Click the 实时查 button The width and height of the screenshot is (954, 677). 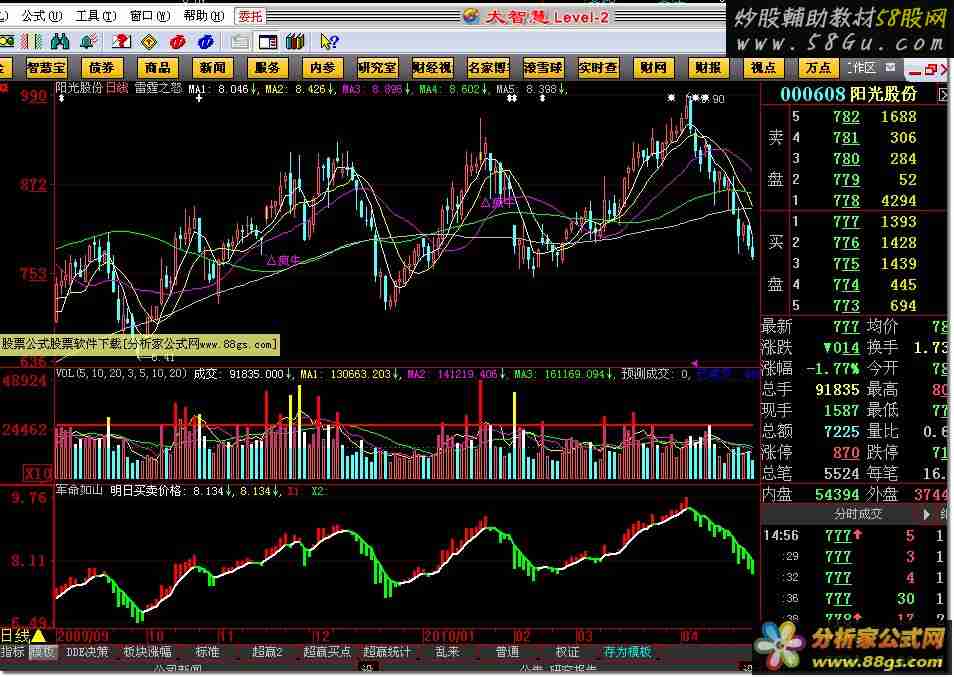[x=598, y=68]
